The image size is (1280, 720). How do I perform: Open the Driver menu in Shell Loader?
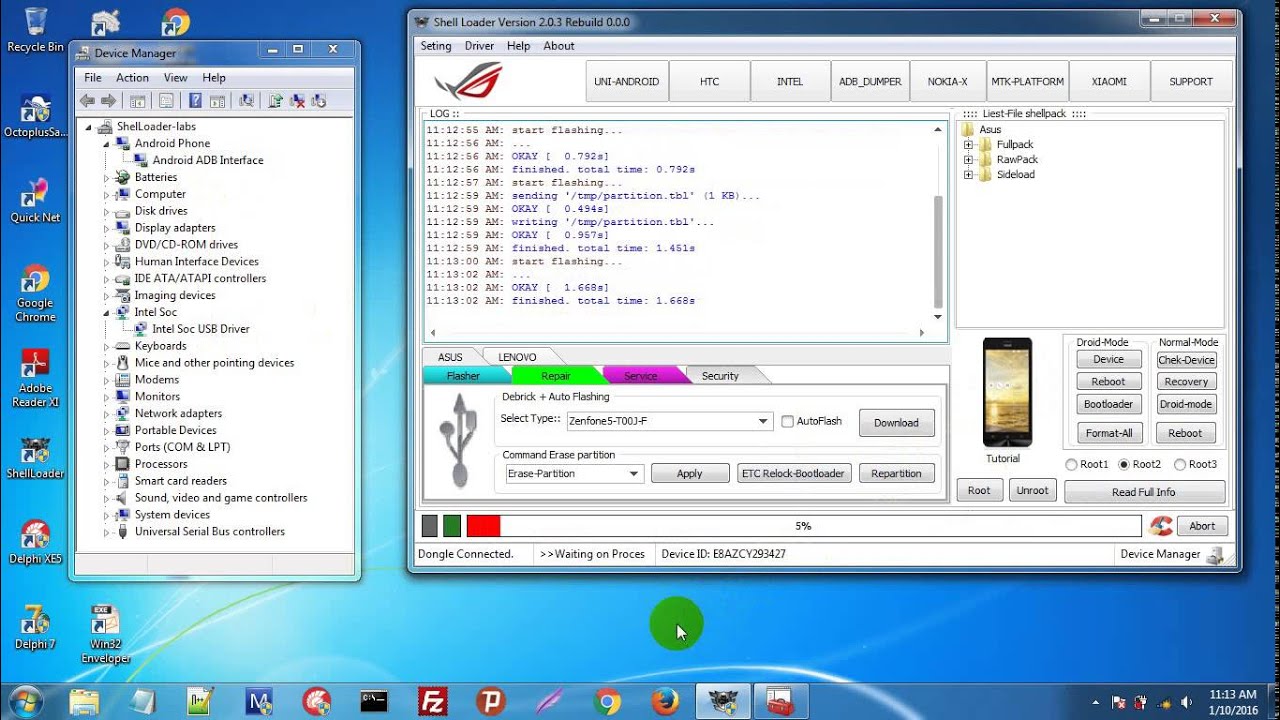click(480, 46)
